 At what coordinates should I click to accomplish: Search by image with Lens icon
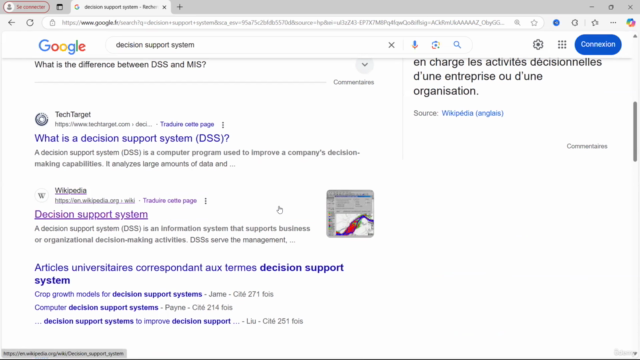pyautogui.click(x=436, y=45)
